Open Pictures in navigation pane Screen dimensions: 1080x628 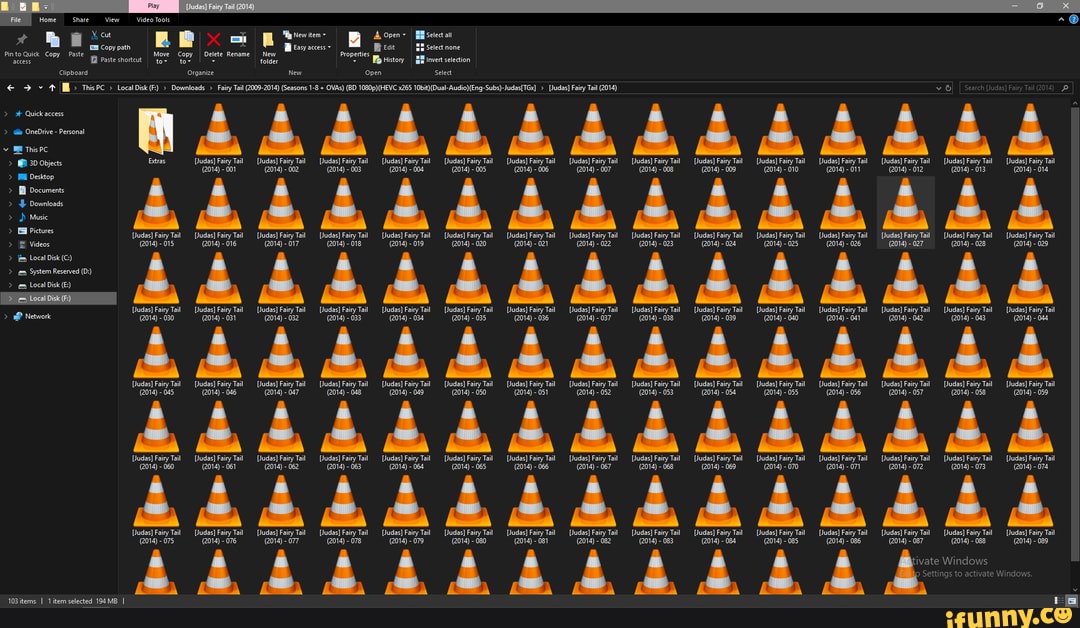(41, 231)
